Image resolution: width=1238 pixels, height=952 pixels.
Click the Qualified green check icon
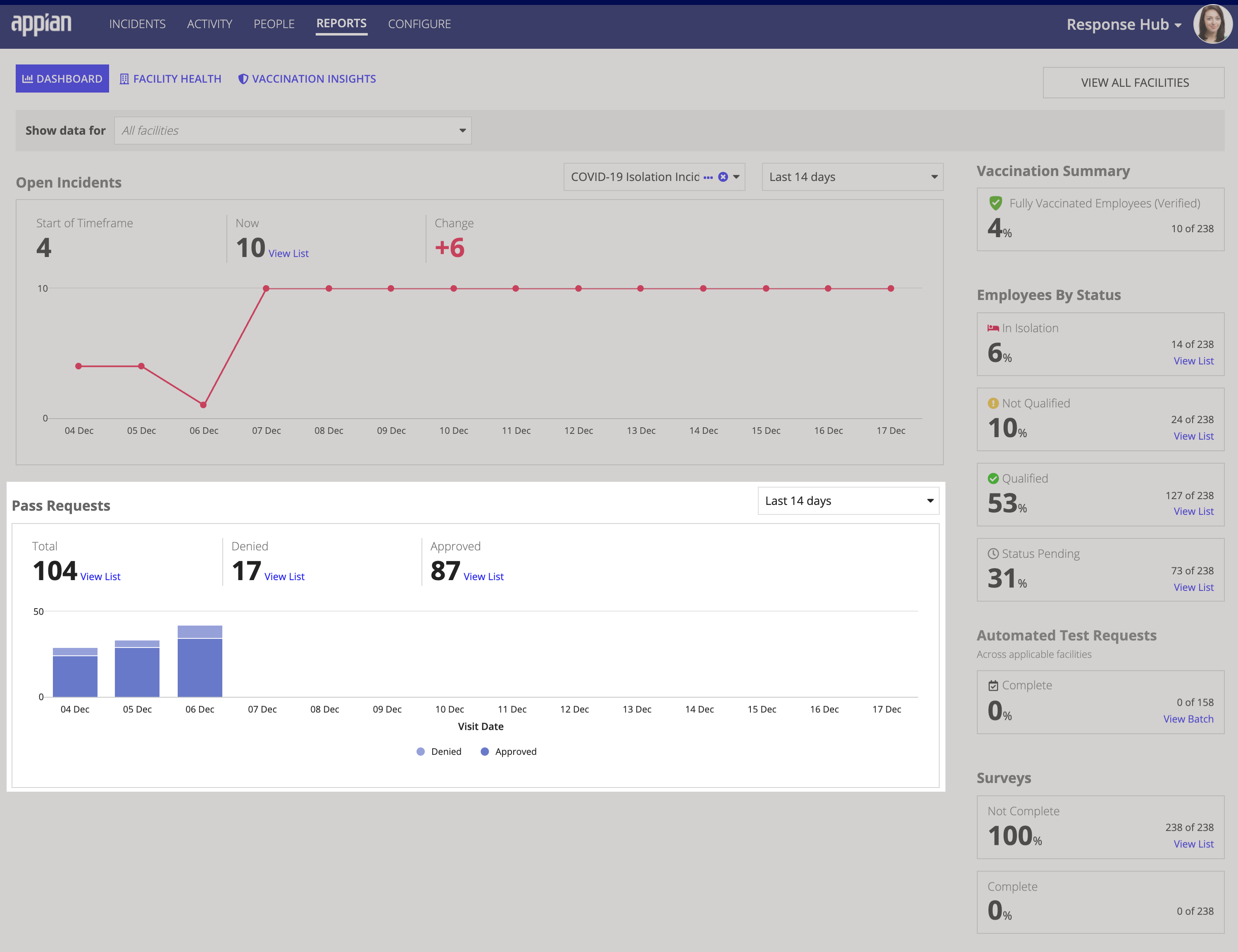[993, 479]
